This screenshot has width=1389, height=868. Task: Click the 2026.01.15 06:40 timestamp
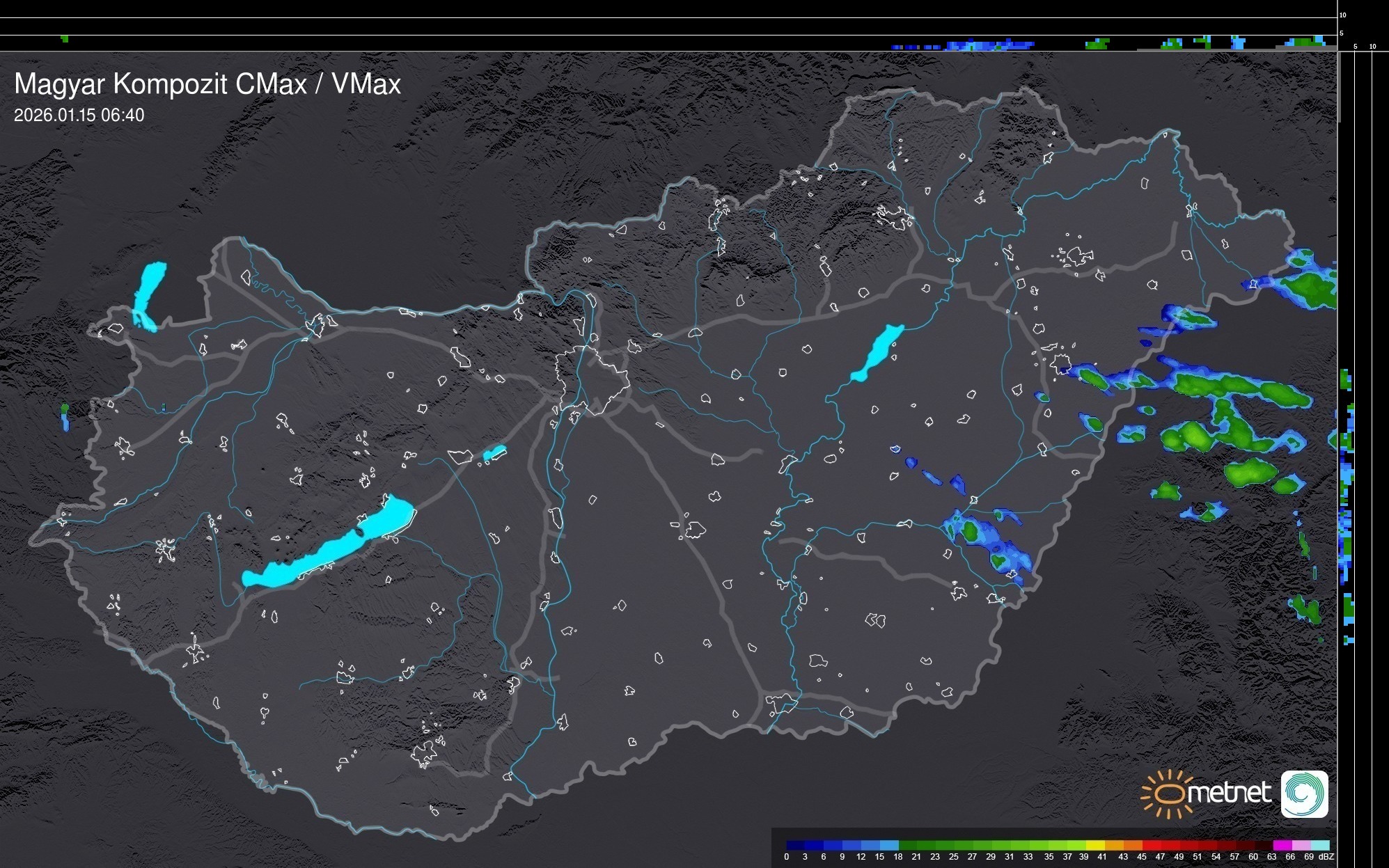coord(79,115)
